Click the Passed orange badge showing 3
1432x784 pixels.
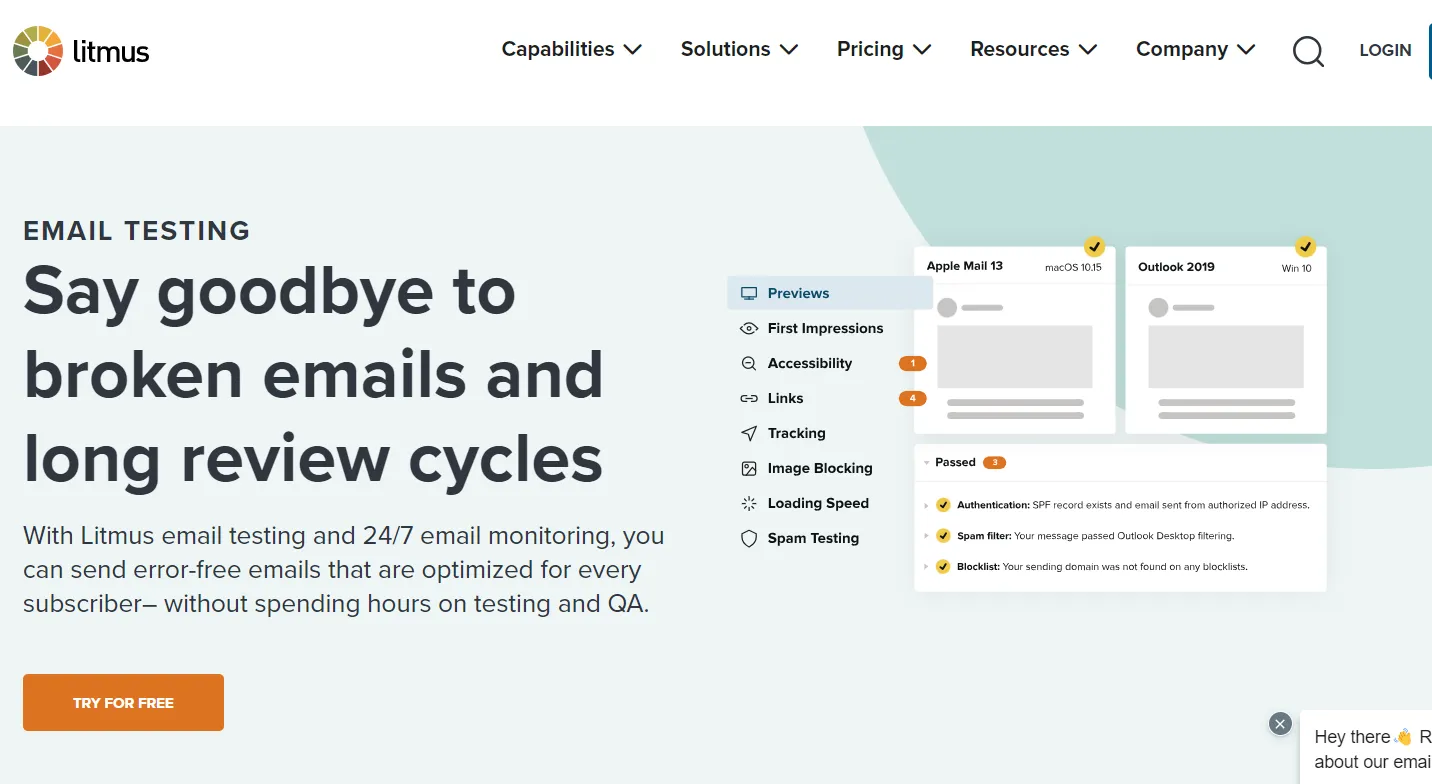pos(994,462)
